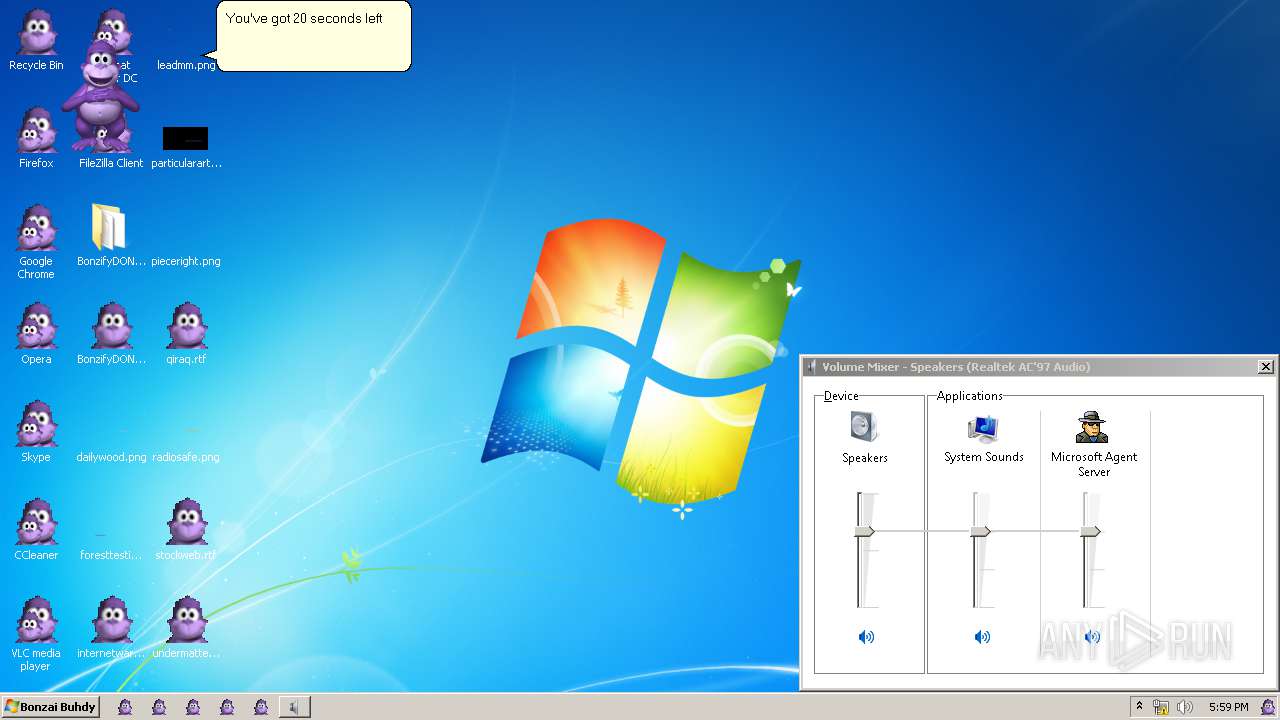Click the System Sounds volume slider handle
The width and height of the screenshot is (1280, 720).
pyautogui.click(x=981, y=531)
